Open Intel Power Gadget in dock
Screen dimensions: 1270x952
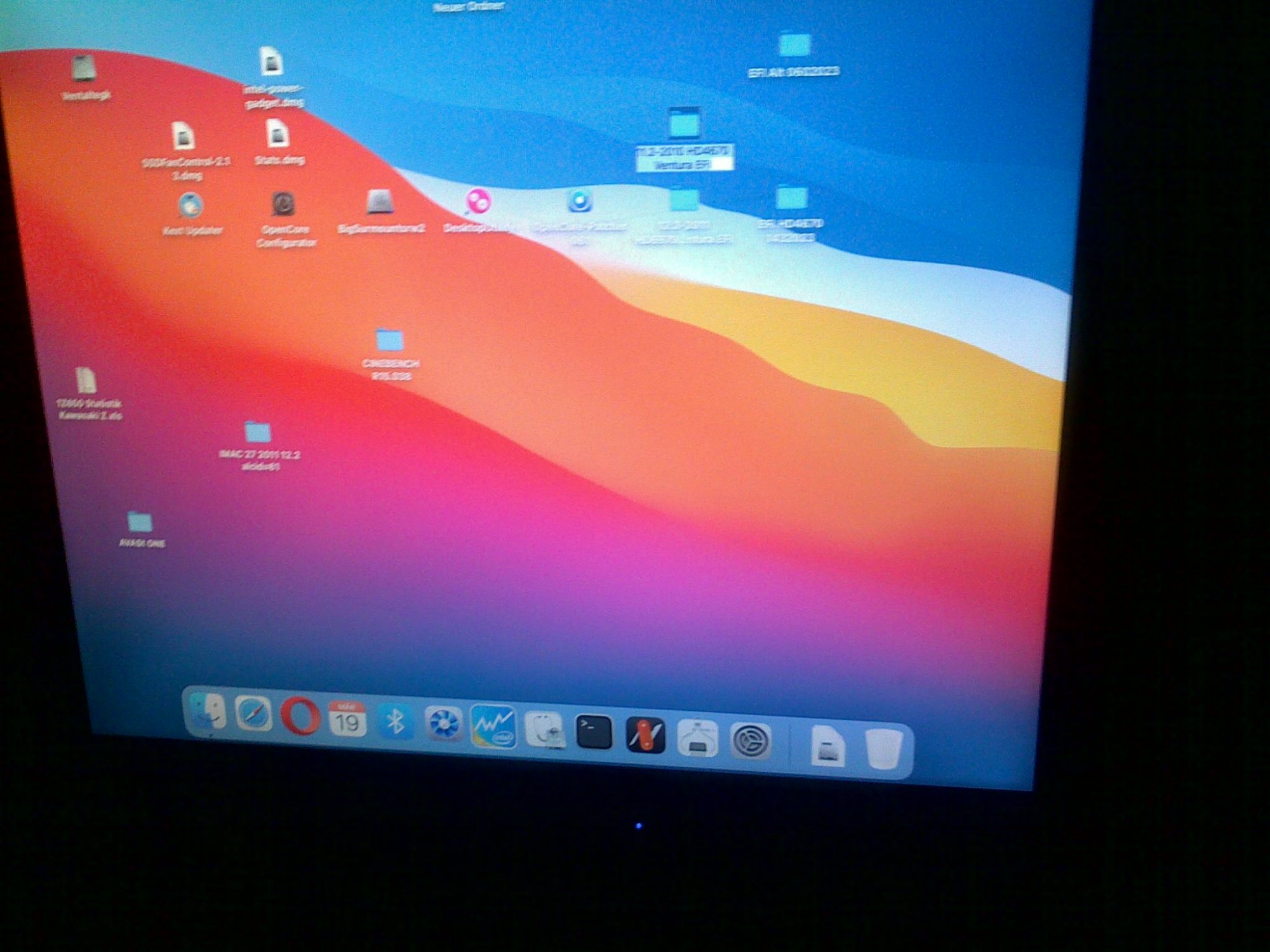tap(493, 726)
